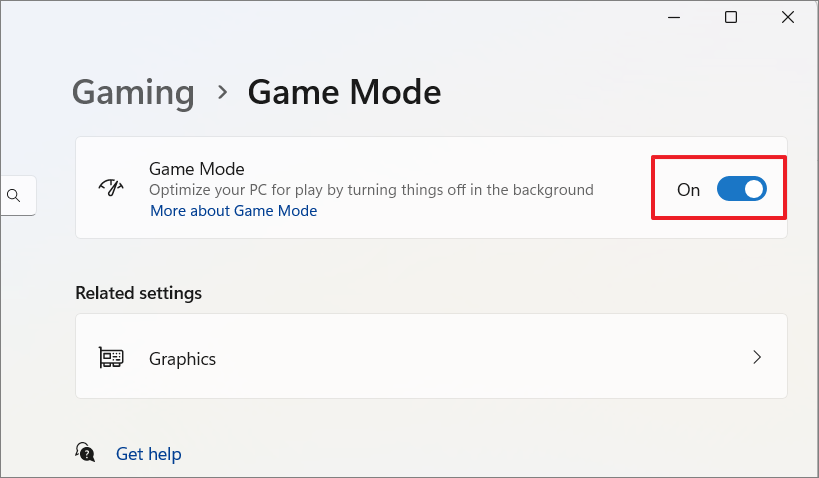Go back to the Gaming breadcrumb
The width and height of the screenshot is (819, 478).
[133, 93]
